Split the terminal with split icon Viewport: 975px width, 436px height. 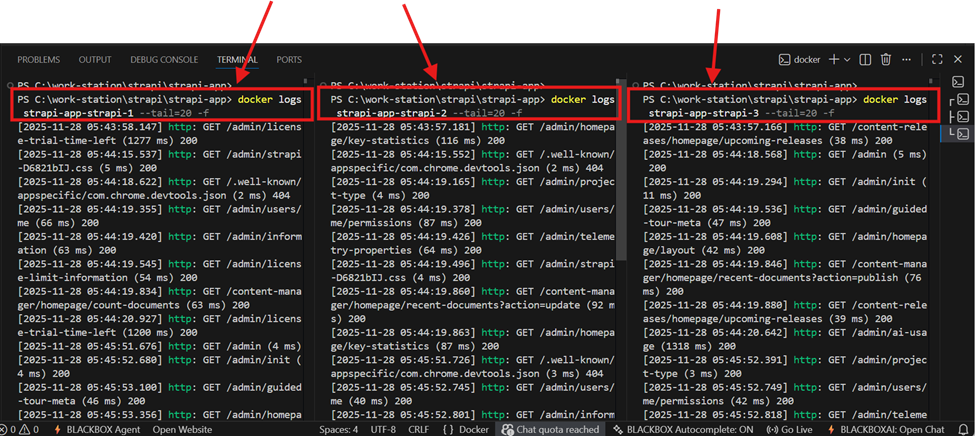[866, 60]
